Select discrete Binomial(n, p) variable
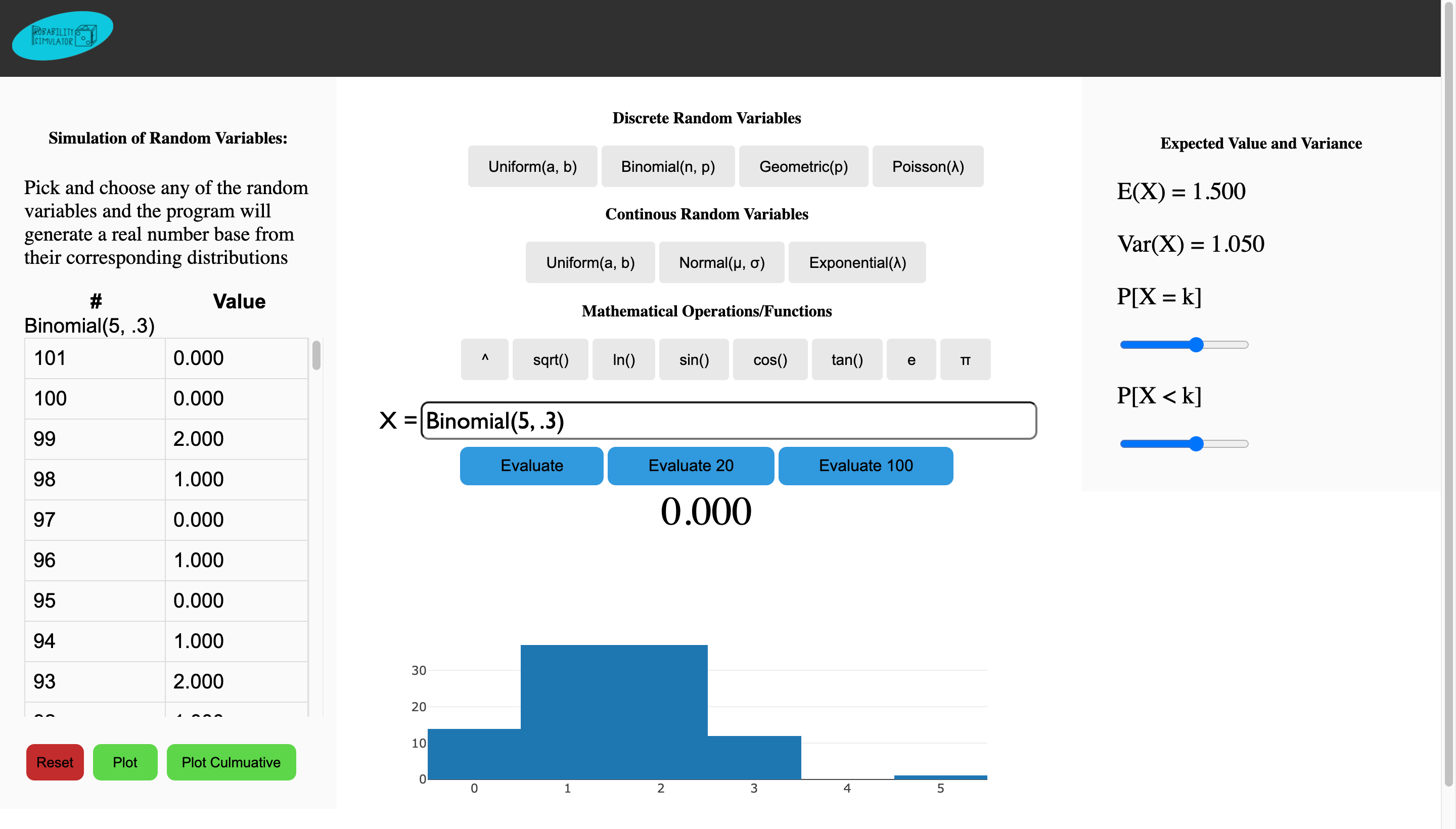Screen dimensions: 1456x829 (x=667, y=167)
